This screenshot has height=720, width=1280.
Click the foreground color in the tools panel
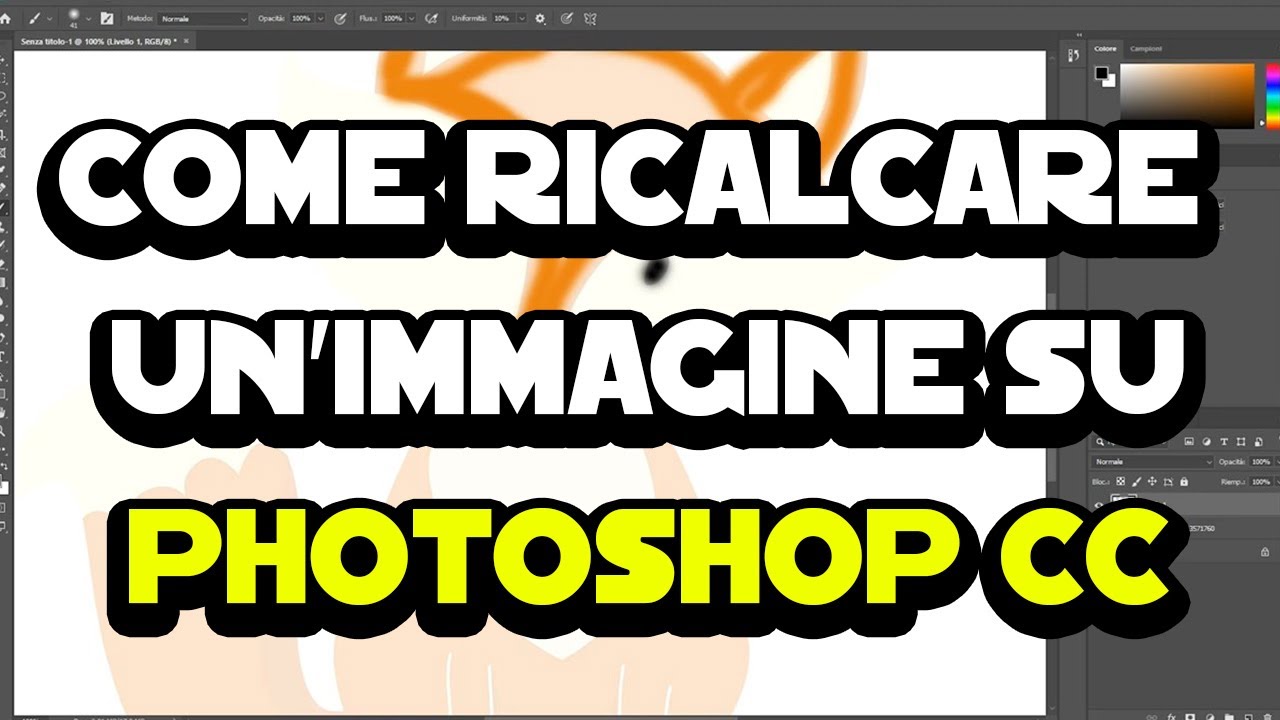click(x=1, y=481)
